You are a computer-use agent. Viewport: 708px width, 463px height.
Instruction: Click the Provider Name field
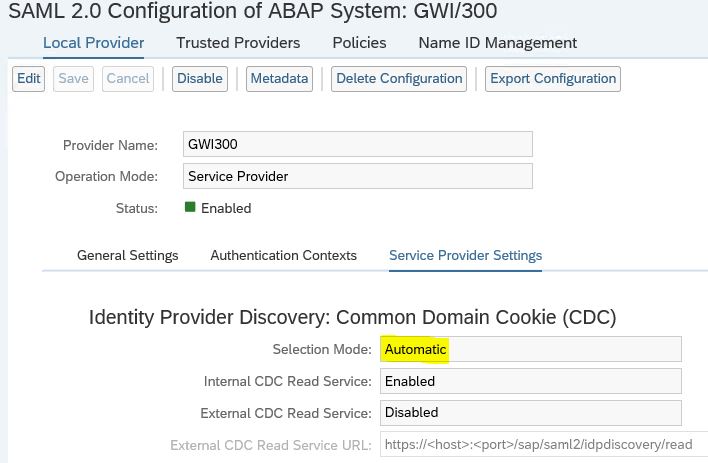click(x=358, y=144)
